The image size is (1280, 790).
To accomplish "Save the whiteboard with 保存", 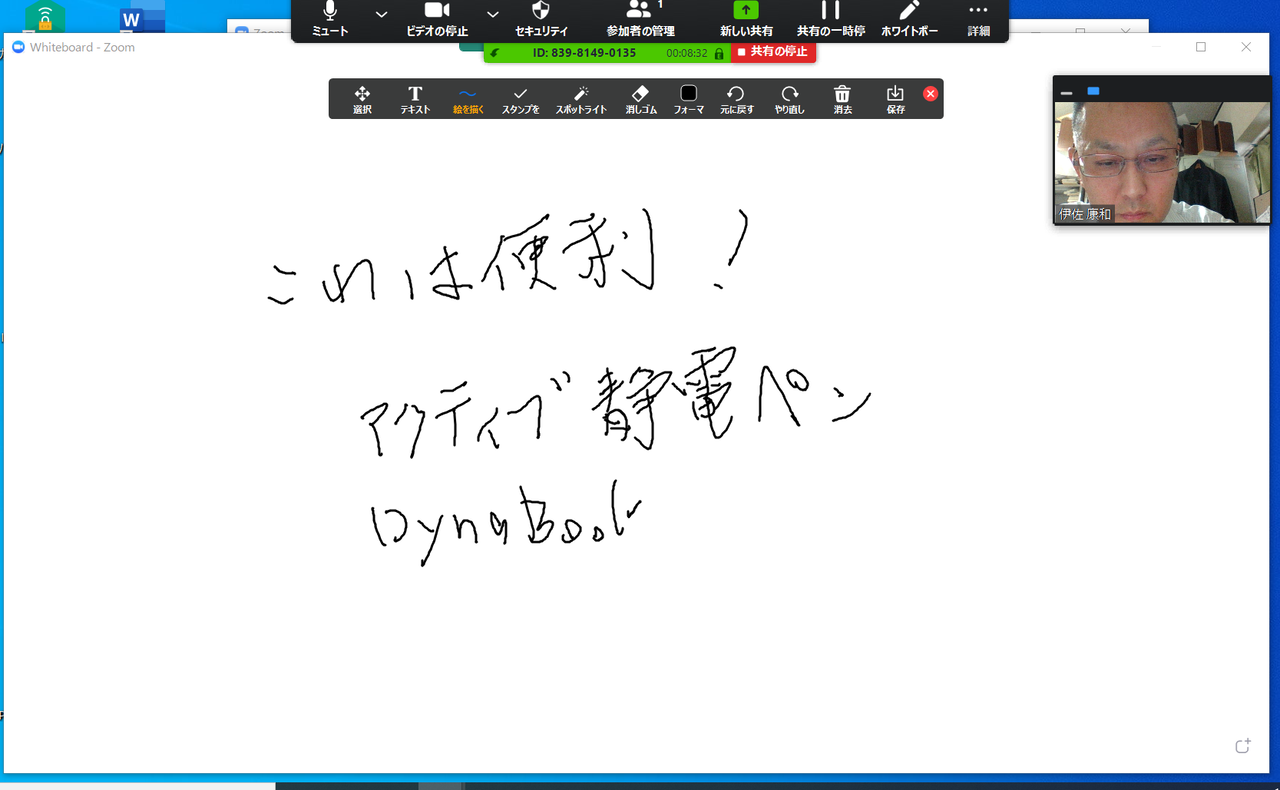I will click(896, 99).
